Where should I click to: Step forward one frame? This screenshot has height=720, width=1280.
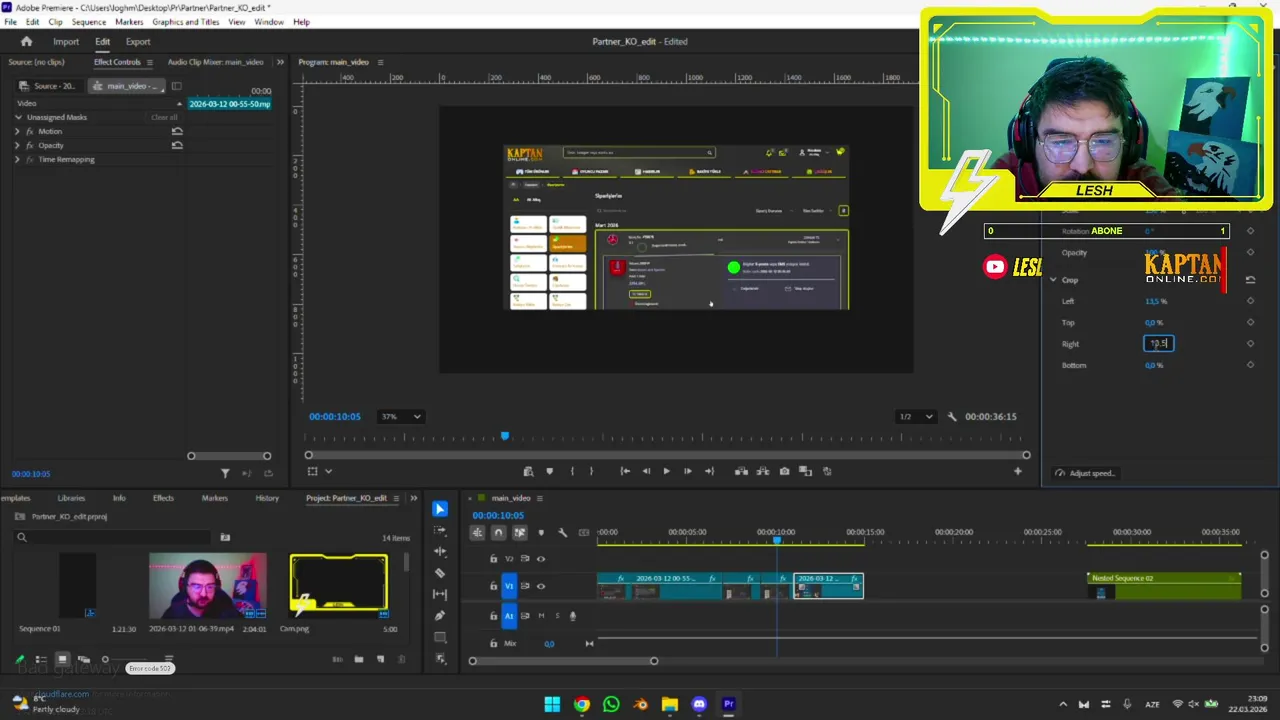(x=687, y=471)
